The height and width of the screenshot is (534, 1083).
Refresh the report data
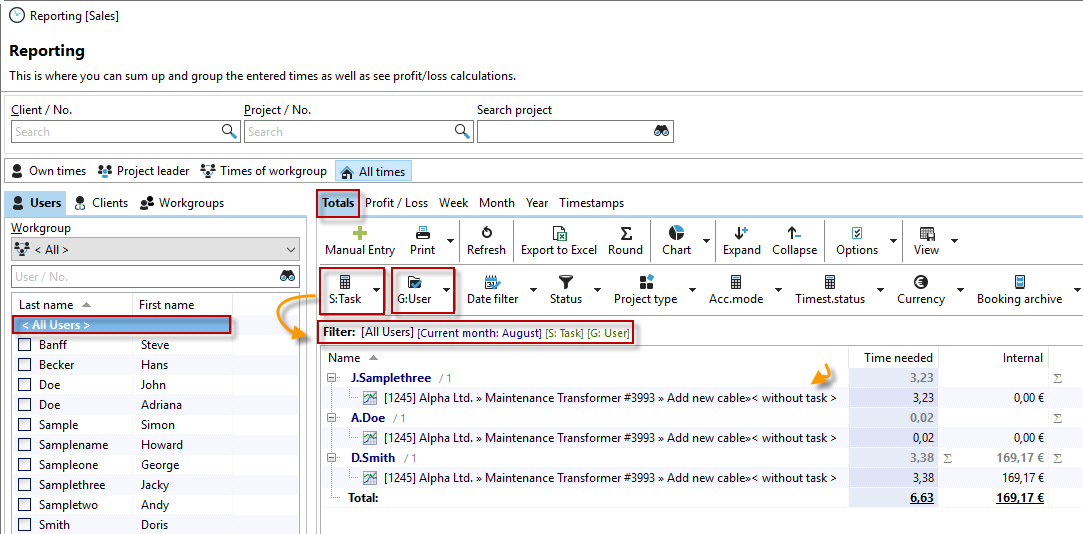(x=486, y=233)
